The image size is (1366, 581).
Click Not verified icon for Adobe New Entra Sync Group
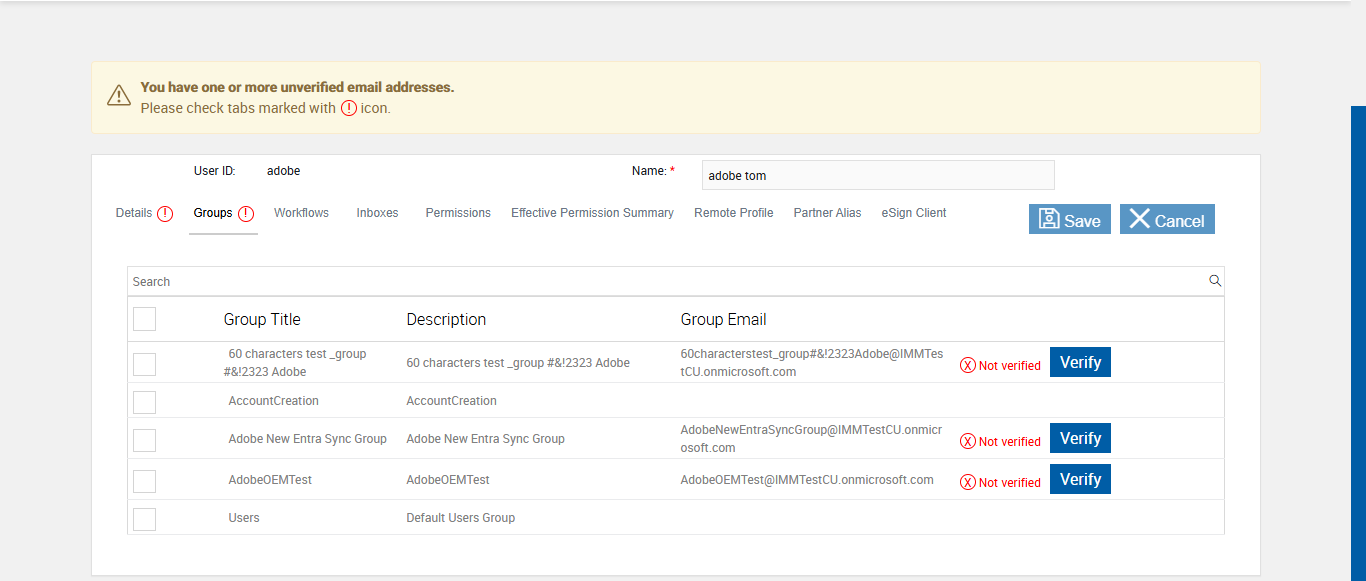(x=967, y=441)
